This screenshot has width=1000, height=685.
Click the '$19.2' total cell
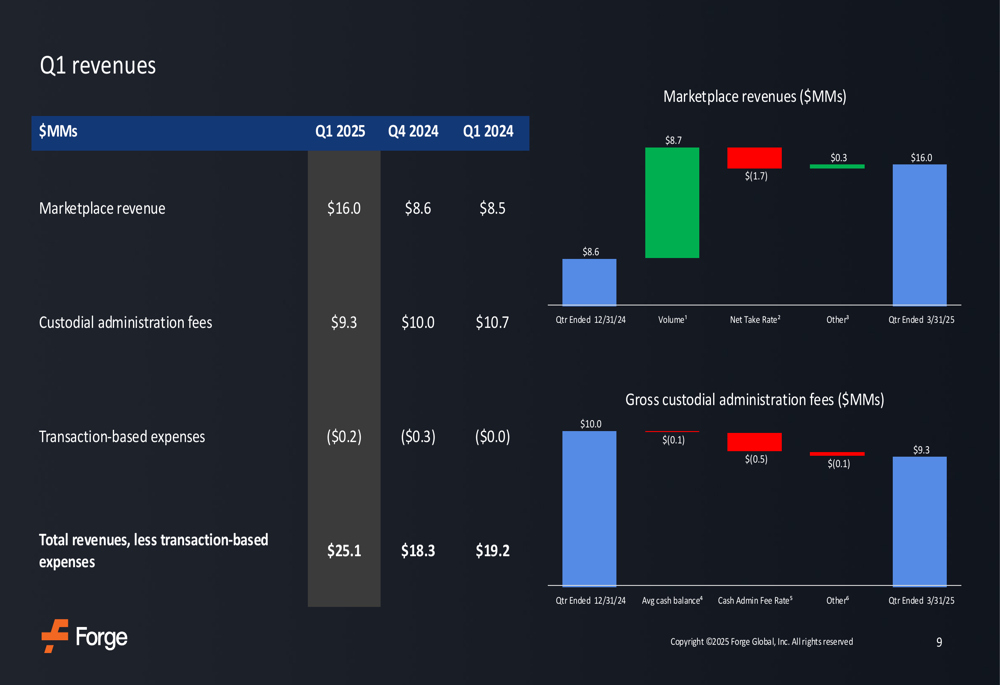492,551
